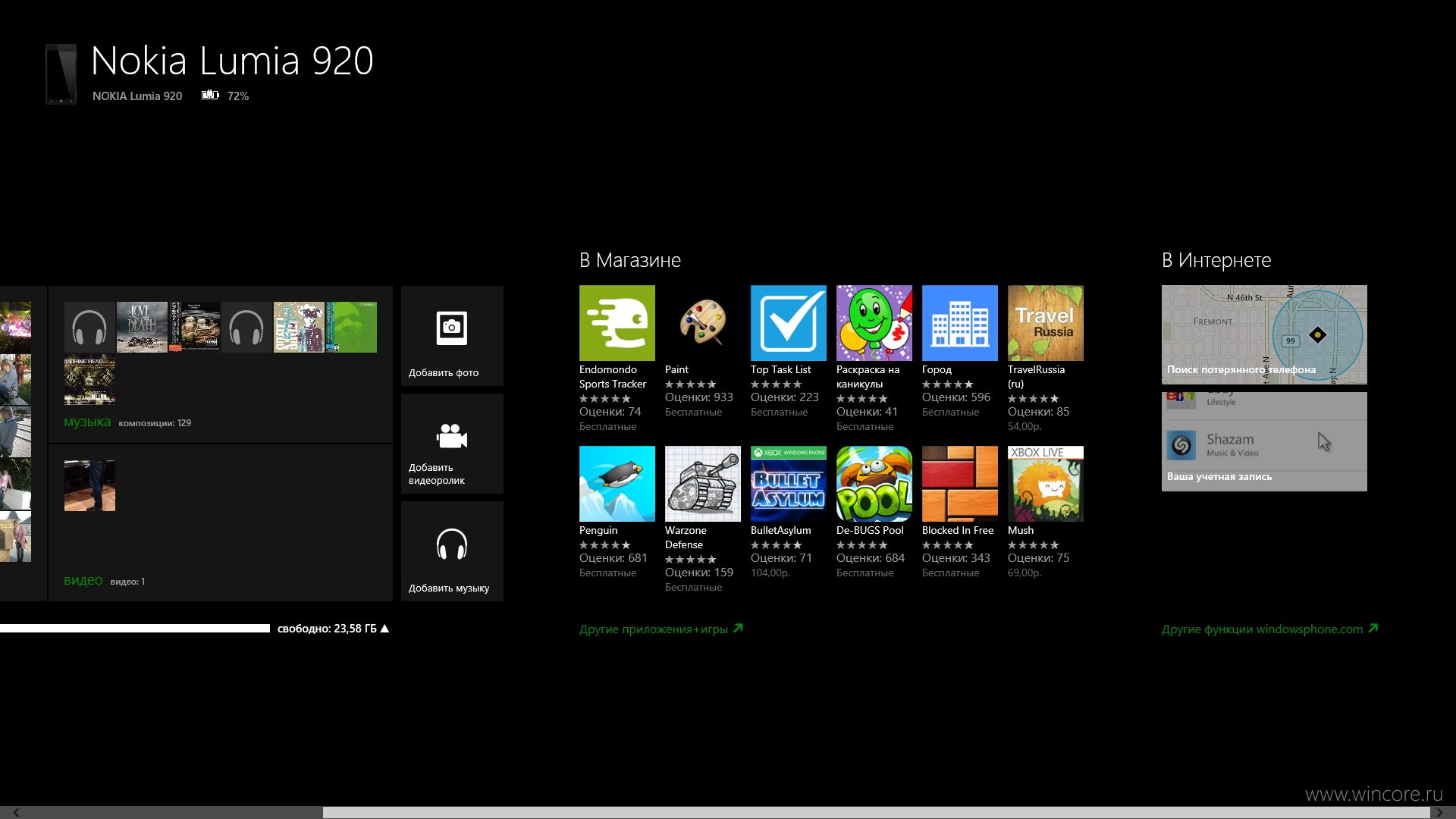Click the Paint app title text
The image size is (1456, 819).
click(676, 369)
